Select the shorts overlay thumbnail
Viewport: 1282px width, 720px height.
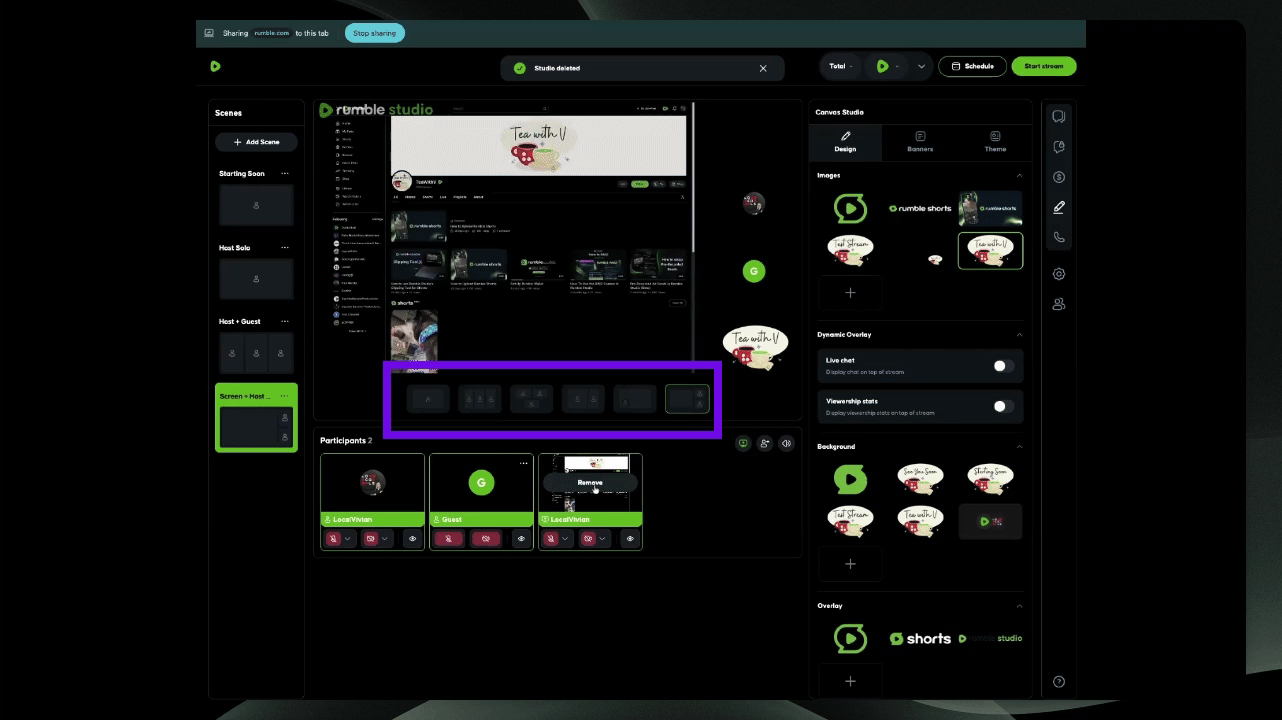(920, 638)
